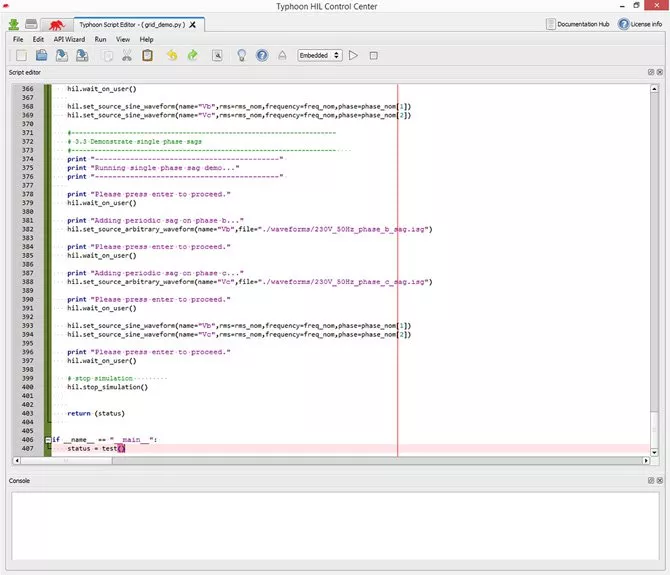This screenshot has width=670, height=575.
Task: Float the Console panel
Action: click(x=651, y=481)
